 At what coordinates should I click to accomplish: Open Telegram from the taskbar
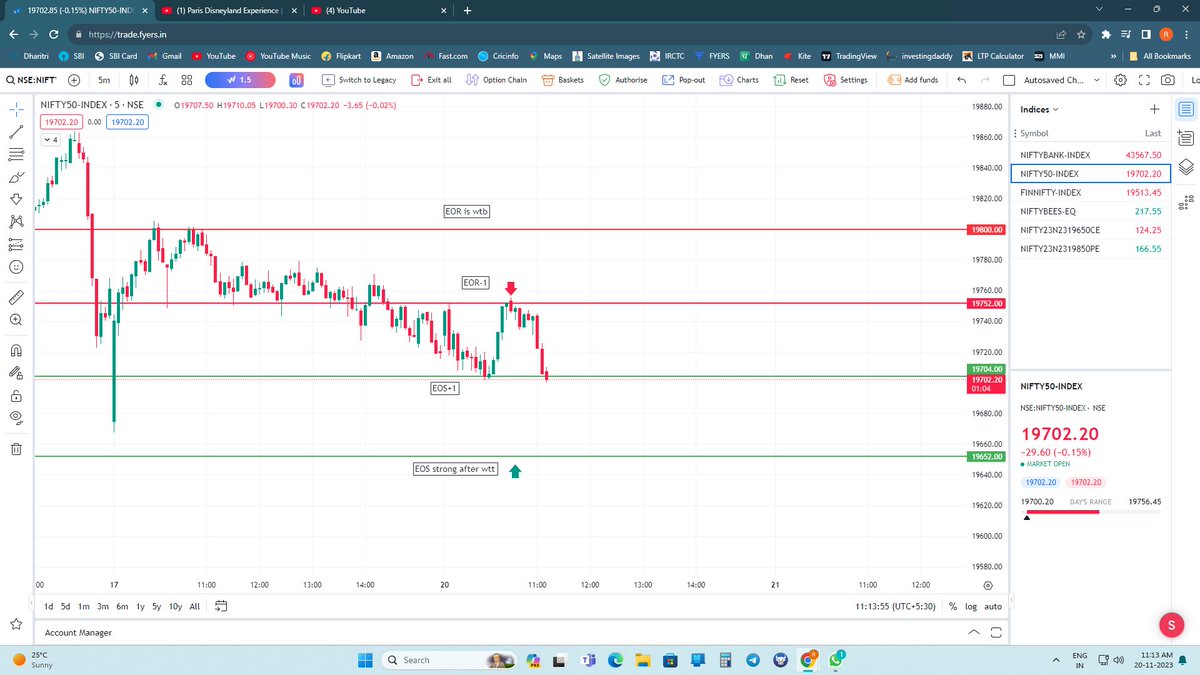[752, 660]
